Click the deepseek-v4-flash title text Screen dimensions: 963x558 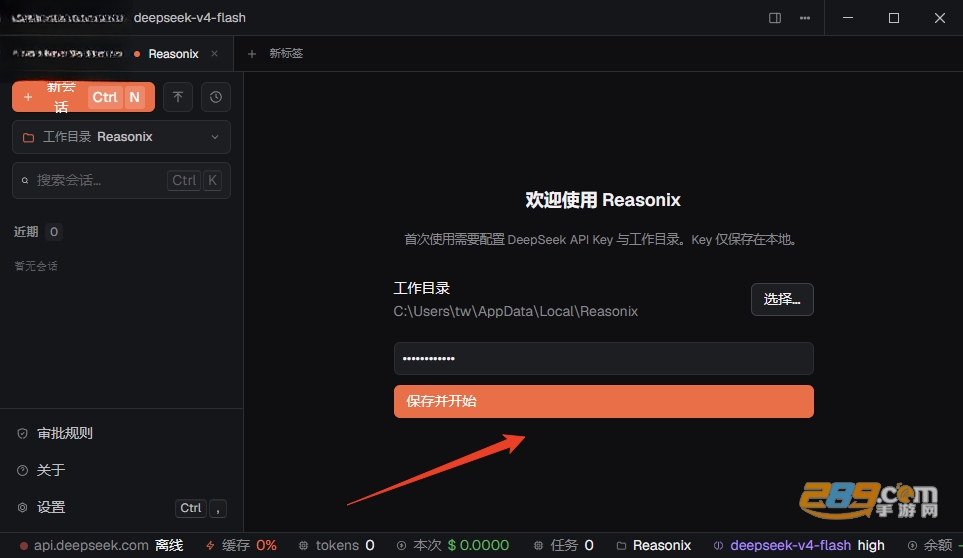pos(190,18)
